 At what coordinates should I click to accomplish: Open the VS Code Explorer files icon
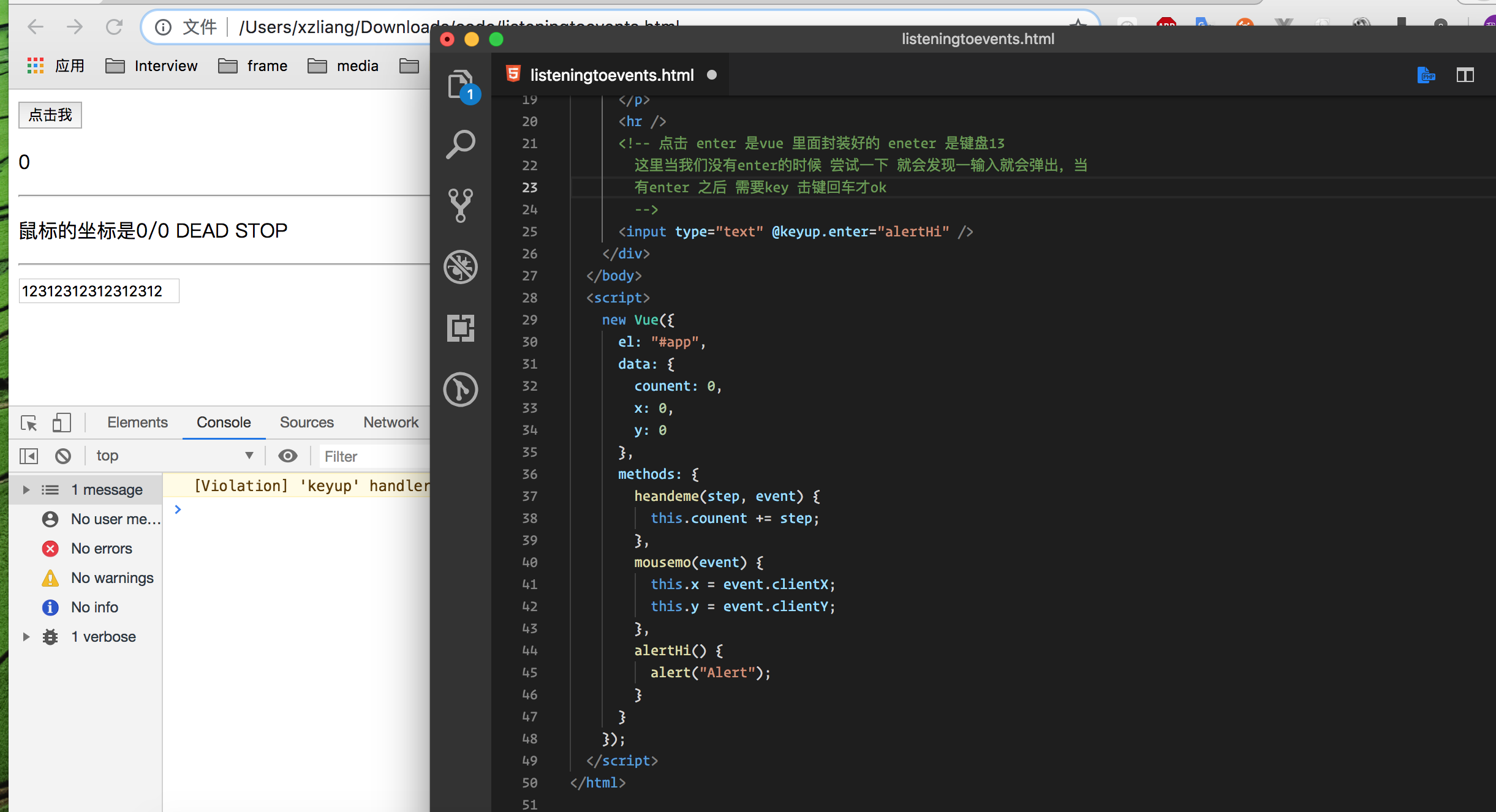(460, 84)
